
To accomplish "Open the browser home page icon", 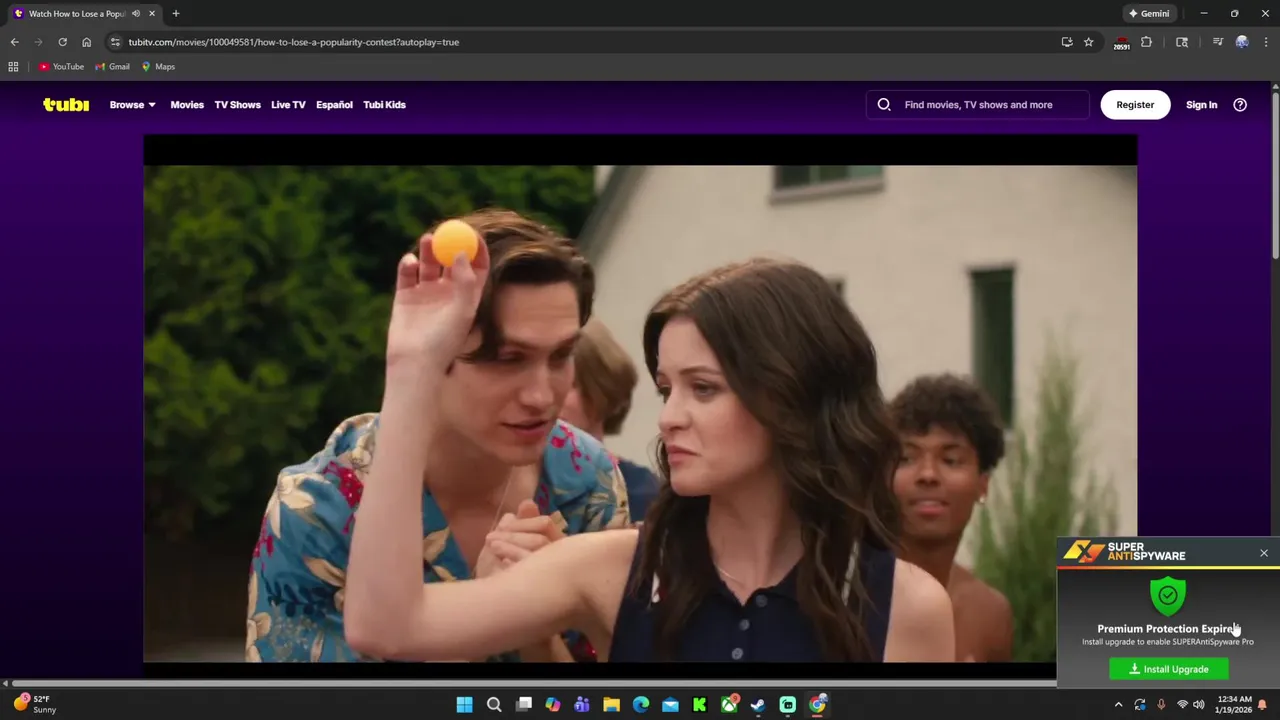I will [x=86, y=42].
